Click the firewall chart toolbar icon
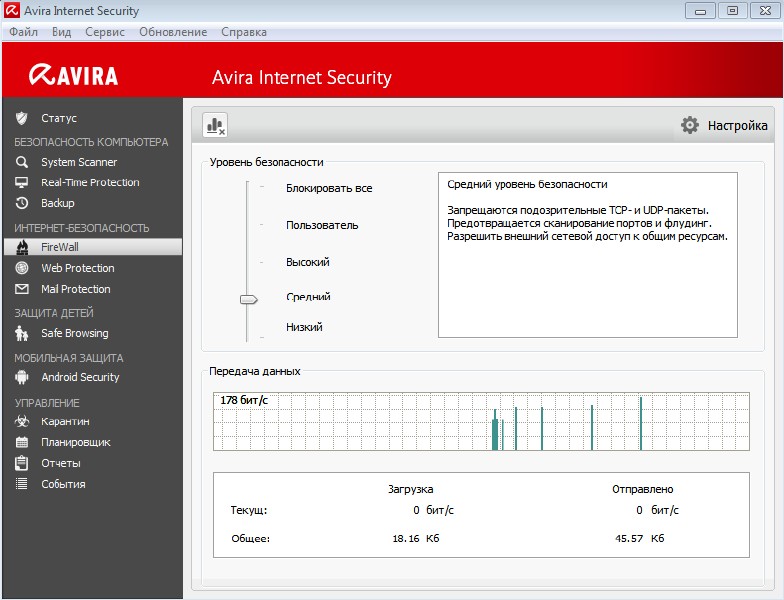Screen dimensions: 784x600 pyautogui.click(x=215, y=125)
